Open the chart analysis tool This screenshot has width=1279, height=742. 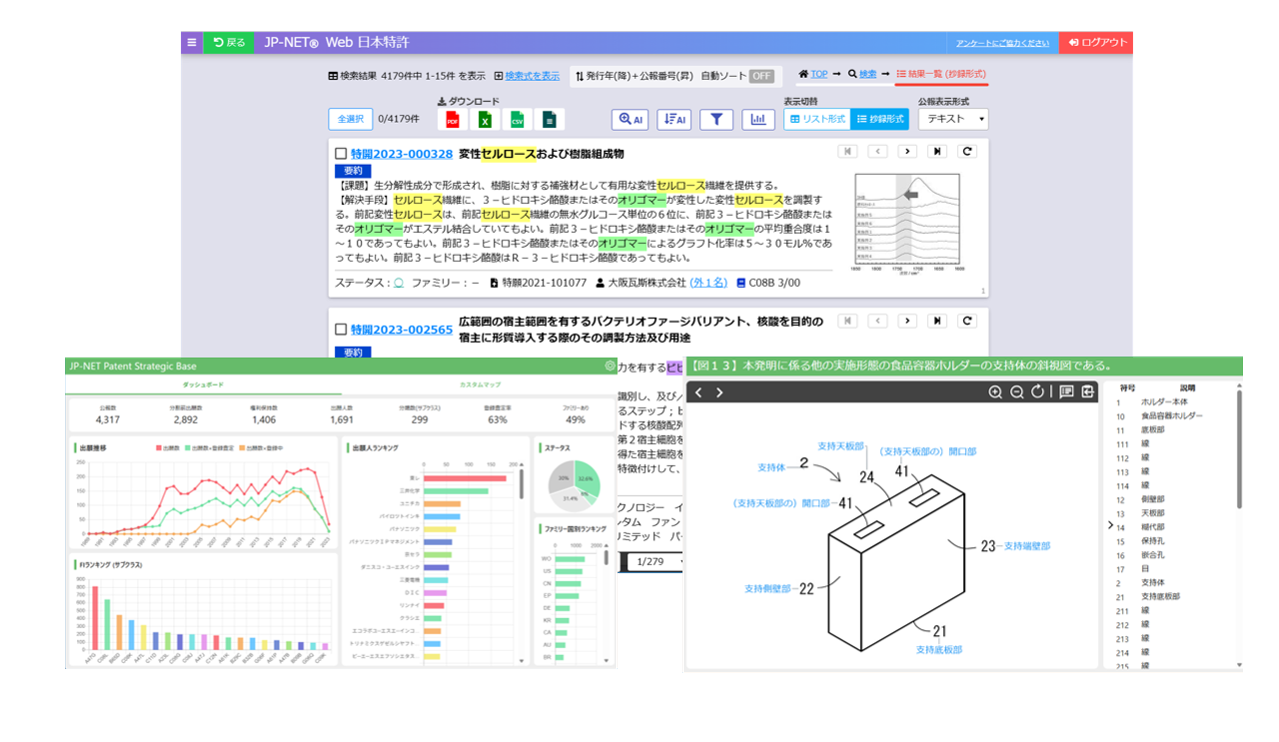click(x=758, y=119)
